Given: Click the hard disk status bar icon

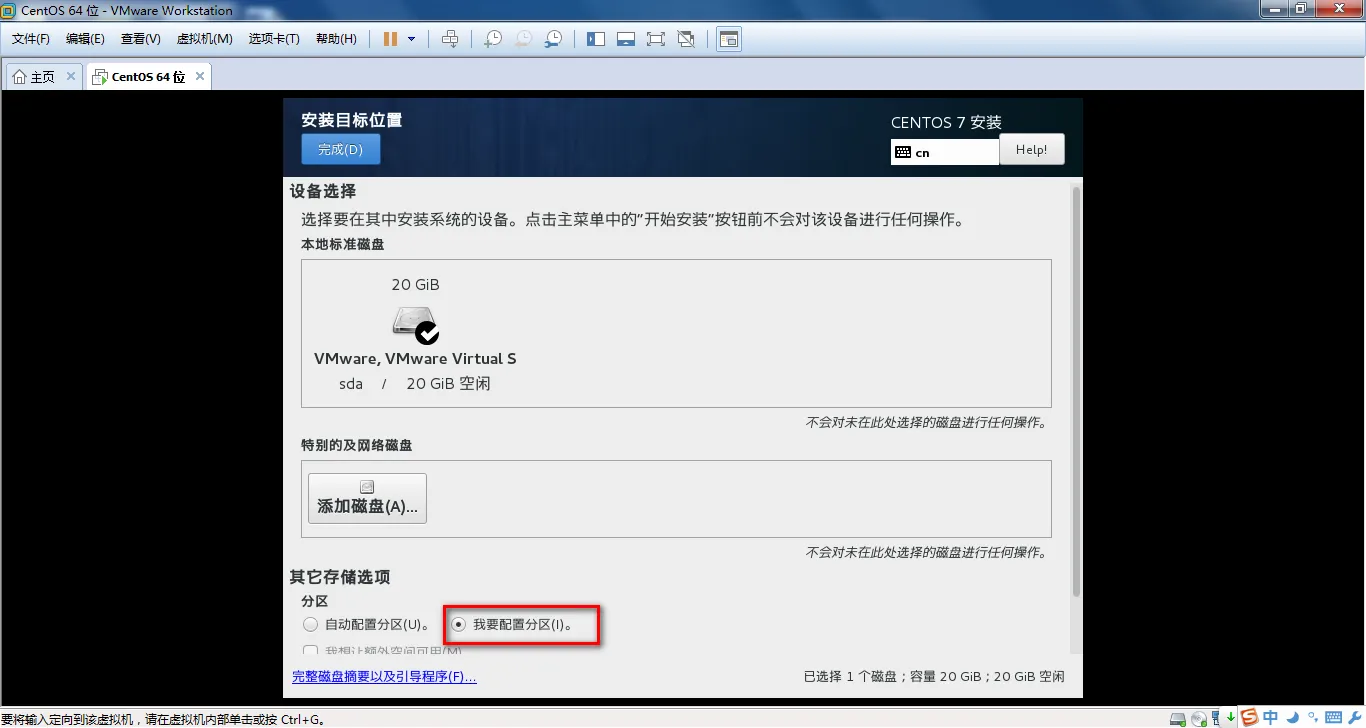Looking at the screenshot, I should click(1180, 719).
